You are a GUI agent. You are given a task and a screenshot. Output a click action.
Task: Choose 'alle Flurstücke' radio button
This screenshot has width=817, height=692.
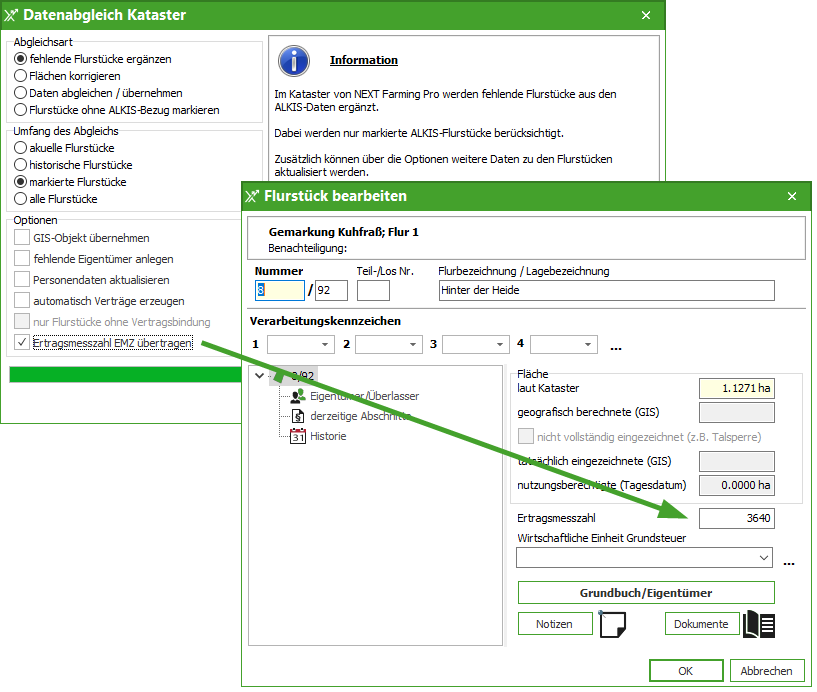20,199
